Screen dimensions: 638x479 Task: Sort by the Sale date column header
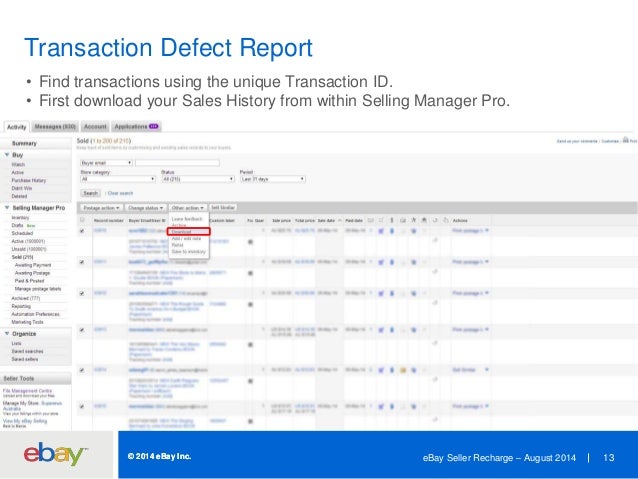pyautogui.click(x=326, y=221)
